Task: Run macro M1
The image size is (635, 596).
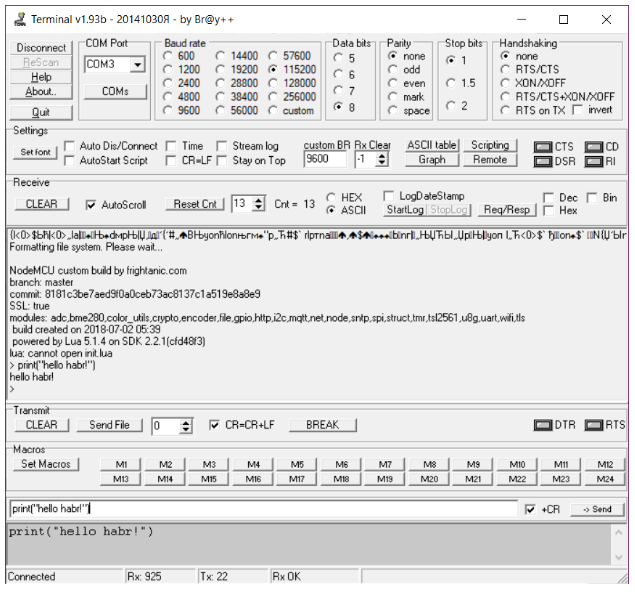Action: (121, 464)
